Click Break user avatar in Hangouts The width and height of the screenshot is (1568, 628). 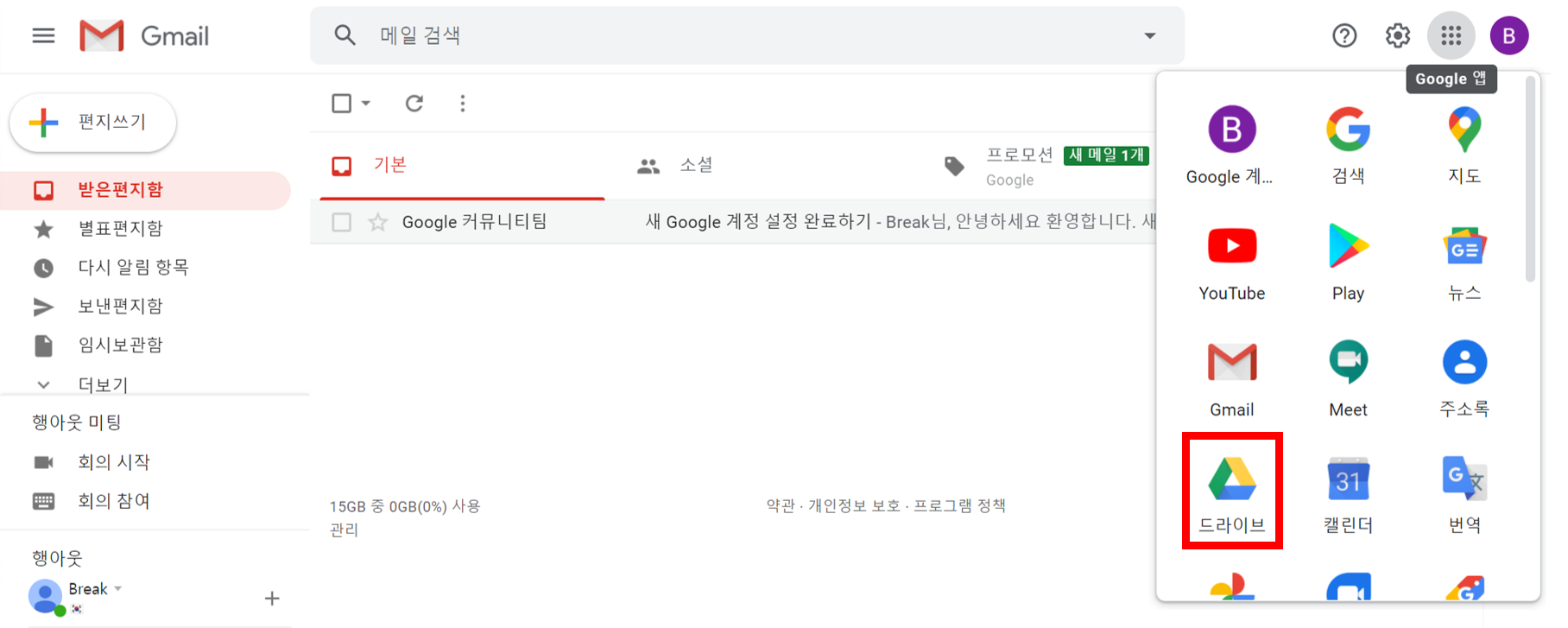(46, 597)
